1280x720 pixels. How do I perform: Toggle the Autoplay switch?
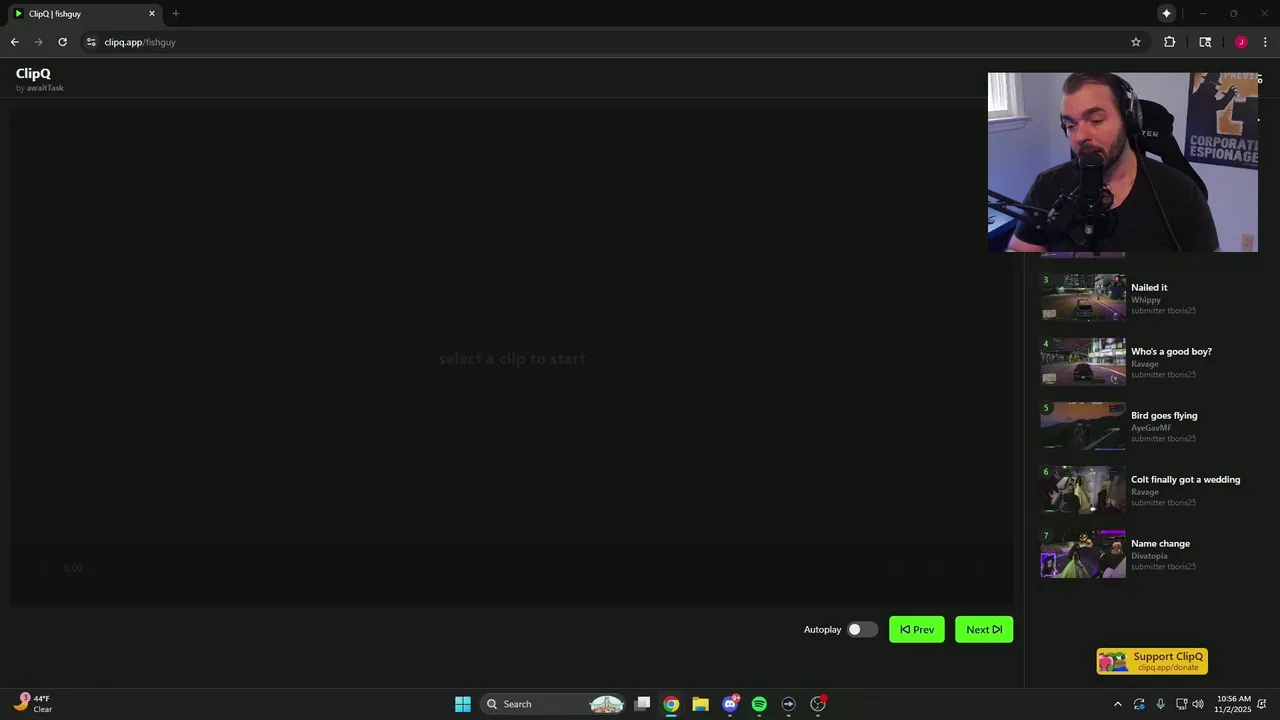[x=862, y=629]
